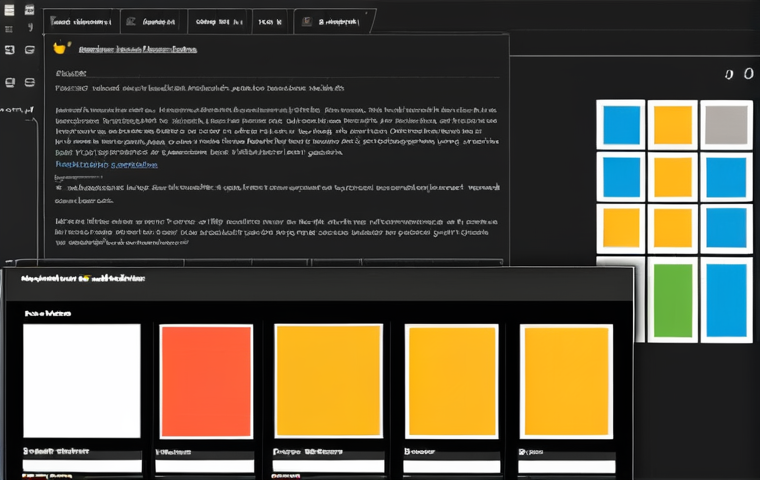Click the input field under the white swatch
The image size is (760, 480).
point(82,466)
